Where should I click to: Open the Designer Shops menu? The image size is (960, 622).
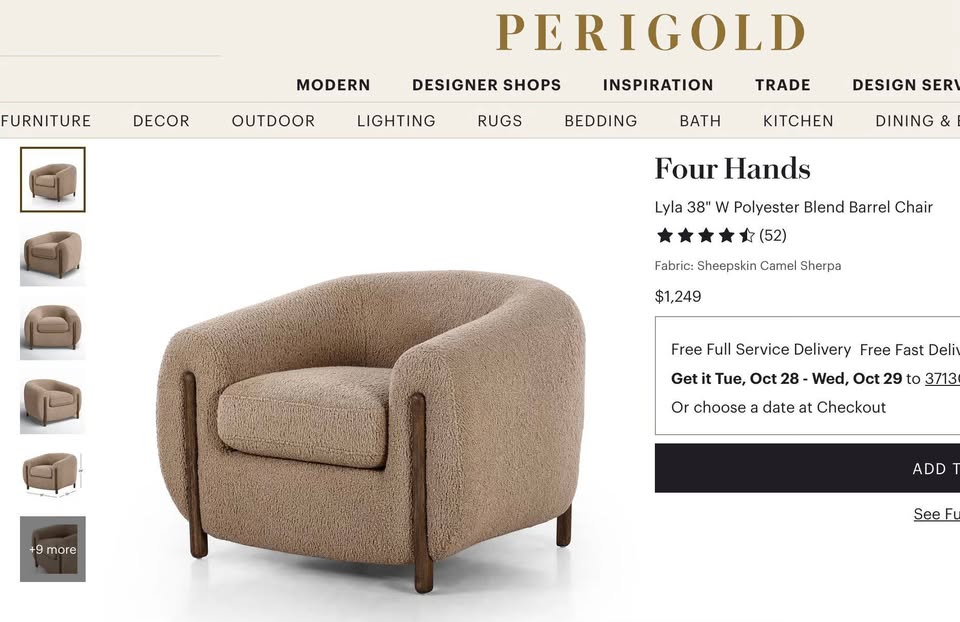pyautogui.click(x=486, y=85)
